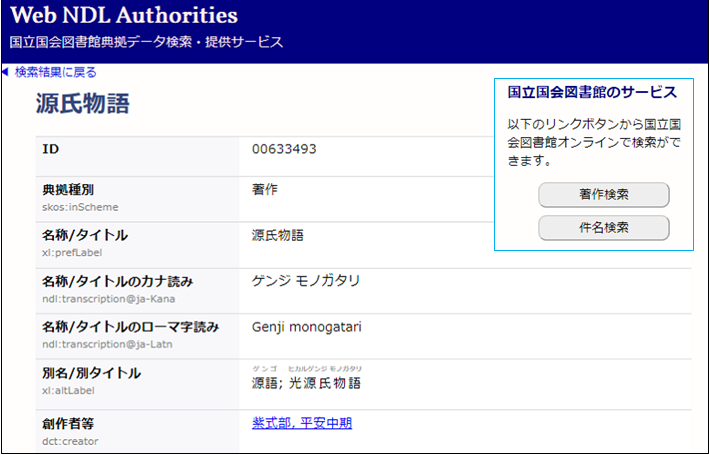Click the back arrow icon beside 検索結果に戻る
Screen dimensions: 709x455
coord(6,72)
